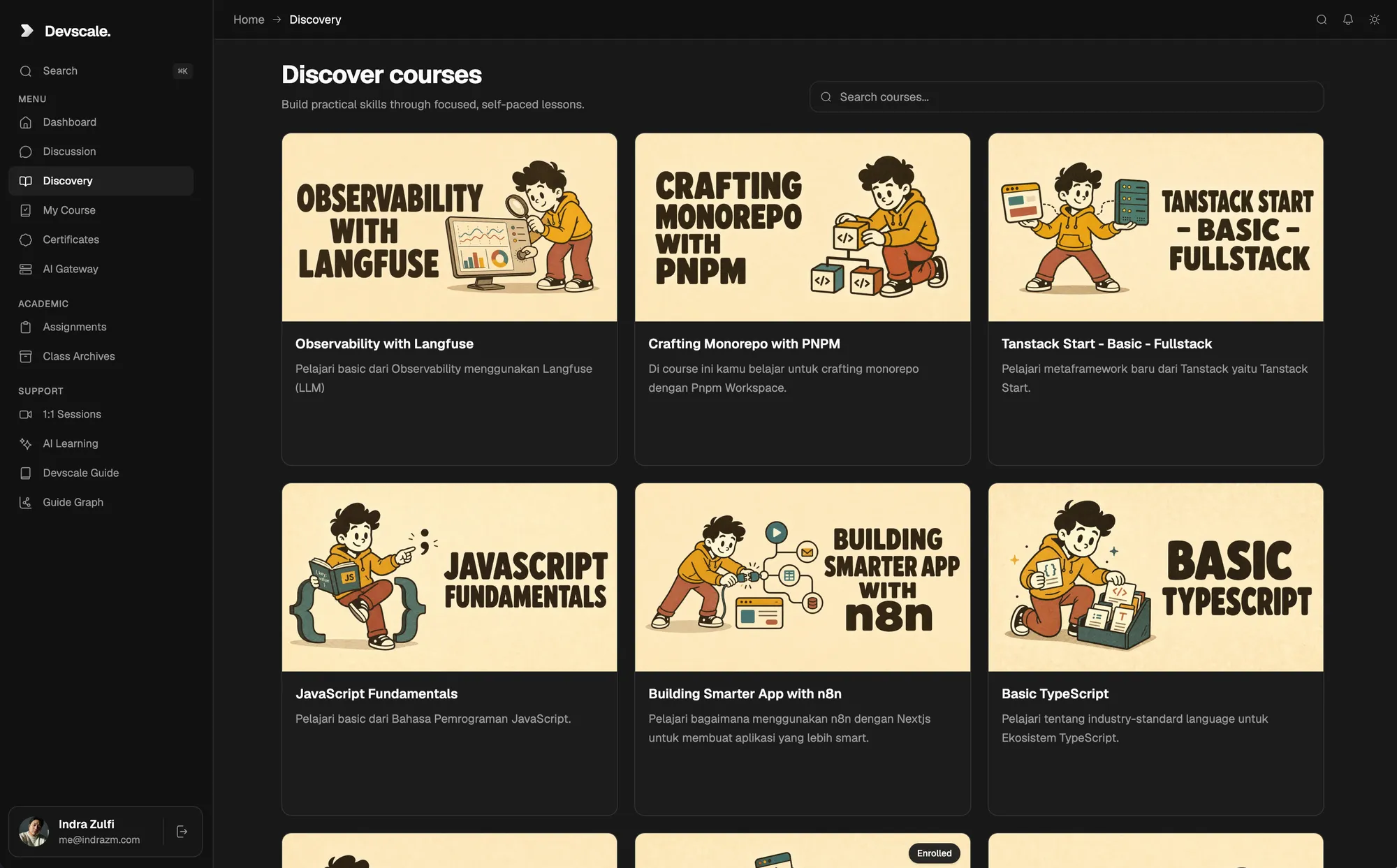Click the My Course icon

(26, 210)
